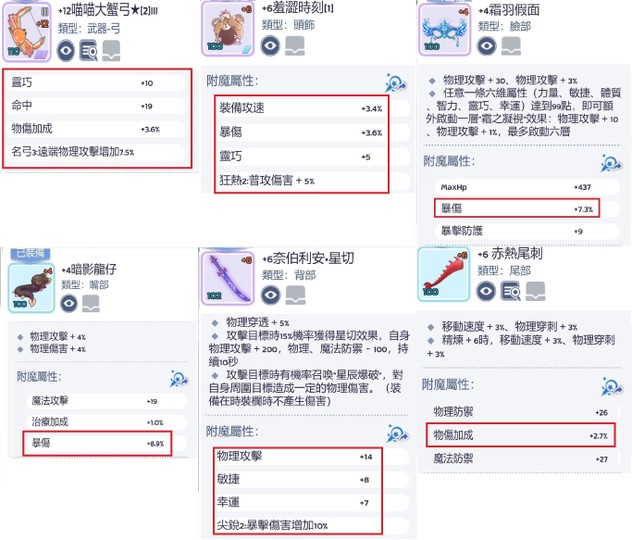Open details search icon for 喵喵大蟹弓
The width and height of the screenshot is (632, 540).
click(x=88, y=50)
